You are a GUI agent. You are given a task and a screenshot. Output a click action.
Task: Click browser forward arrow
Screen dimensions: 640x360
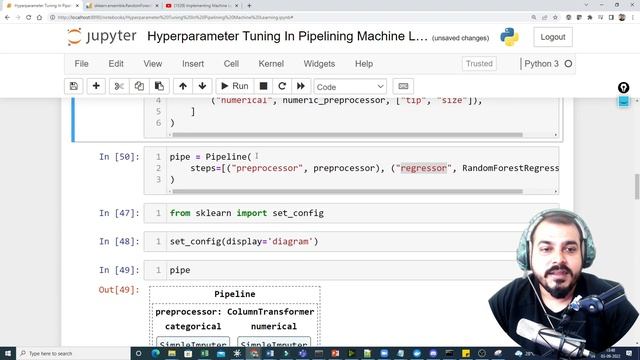coord(18,18)
